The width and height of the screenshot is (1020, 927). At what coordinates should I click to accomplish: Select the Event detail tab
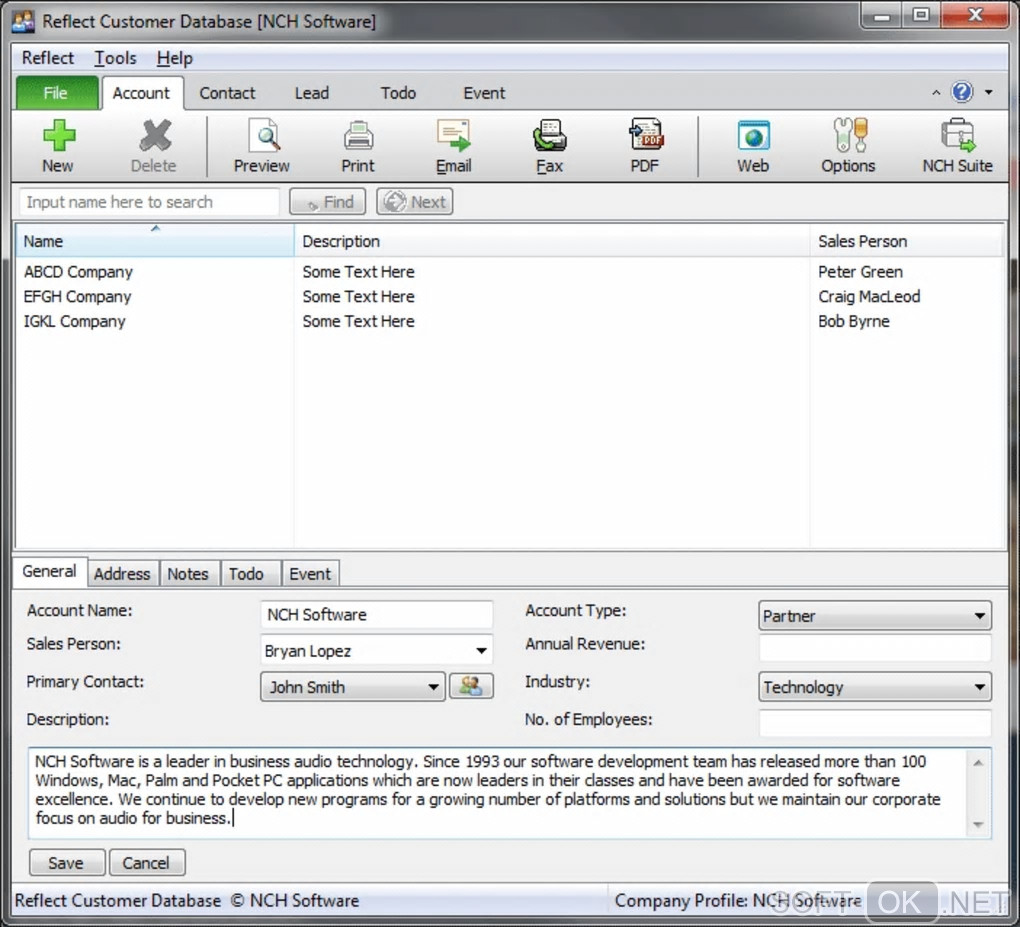pyautogui.click(x=310, y=574)
